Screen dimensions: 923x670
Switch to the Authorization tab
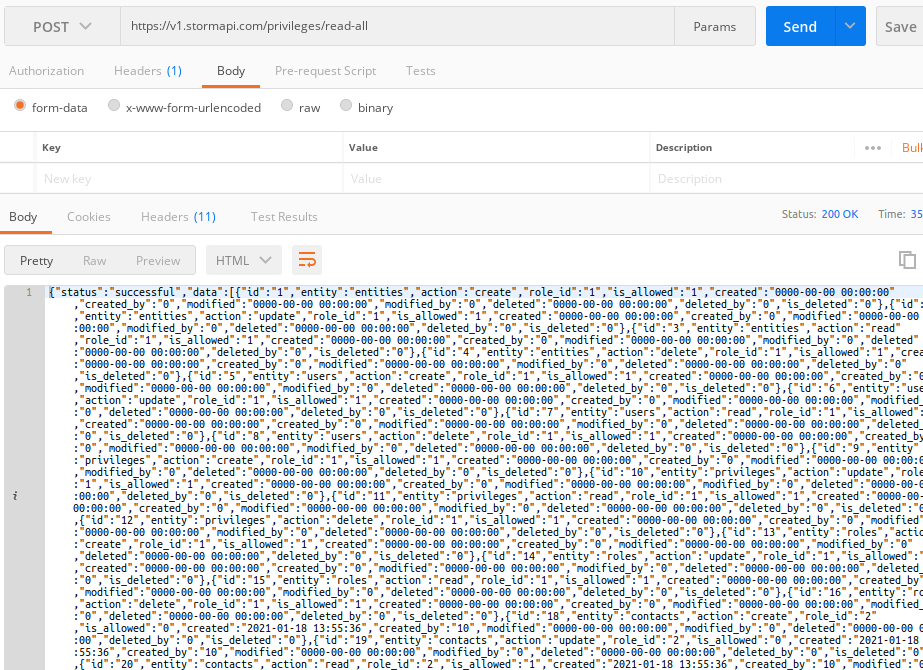pos(47,71)
